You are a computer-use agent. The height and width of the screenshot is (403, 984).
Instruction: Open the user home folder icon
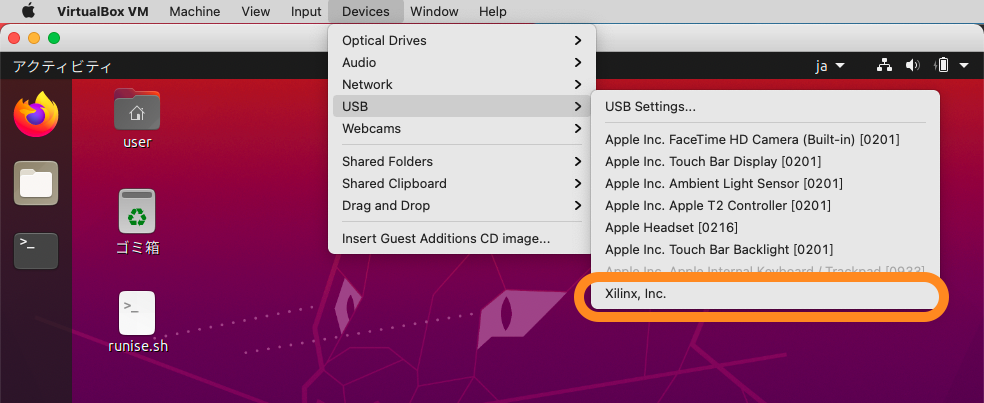(x=137, y=118)
